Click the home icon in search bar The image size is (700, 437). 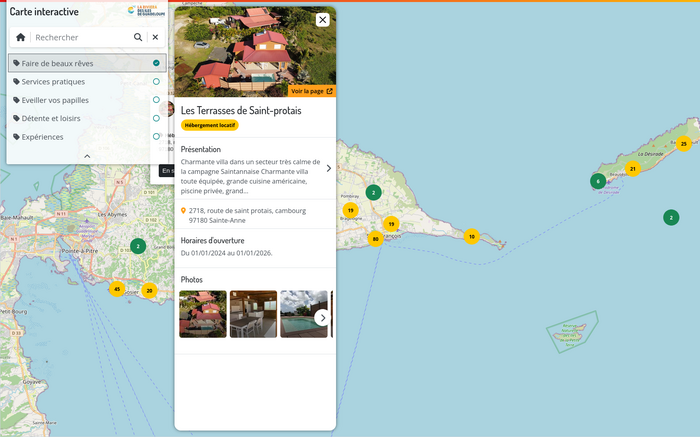21,37
